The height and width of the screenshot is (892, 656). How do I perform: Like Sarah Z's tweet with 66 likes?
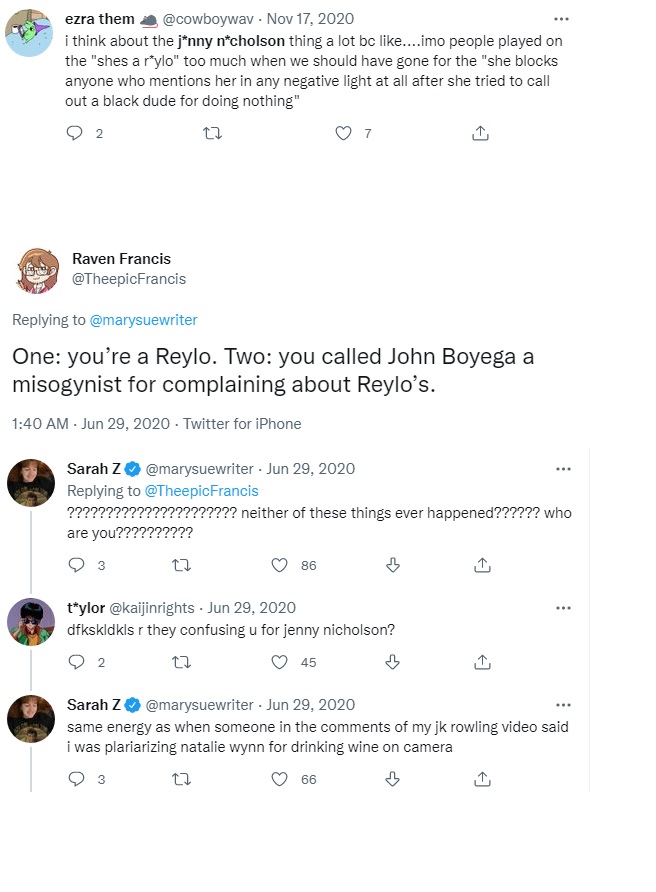tap(279, 779)
